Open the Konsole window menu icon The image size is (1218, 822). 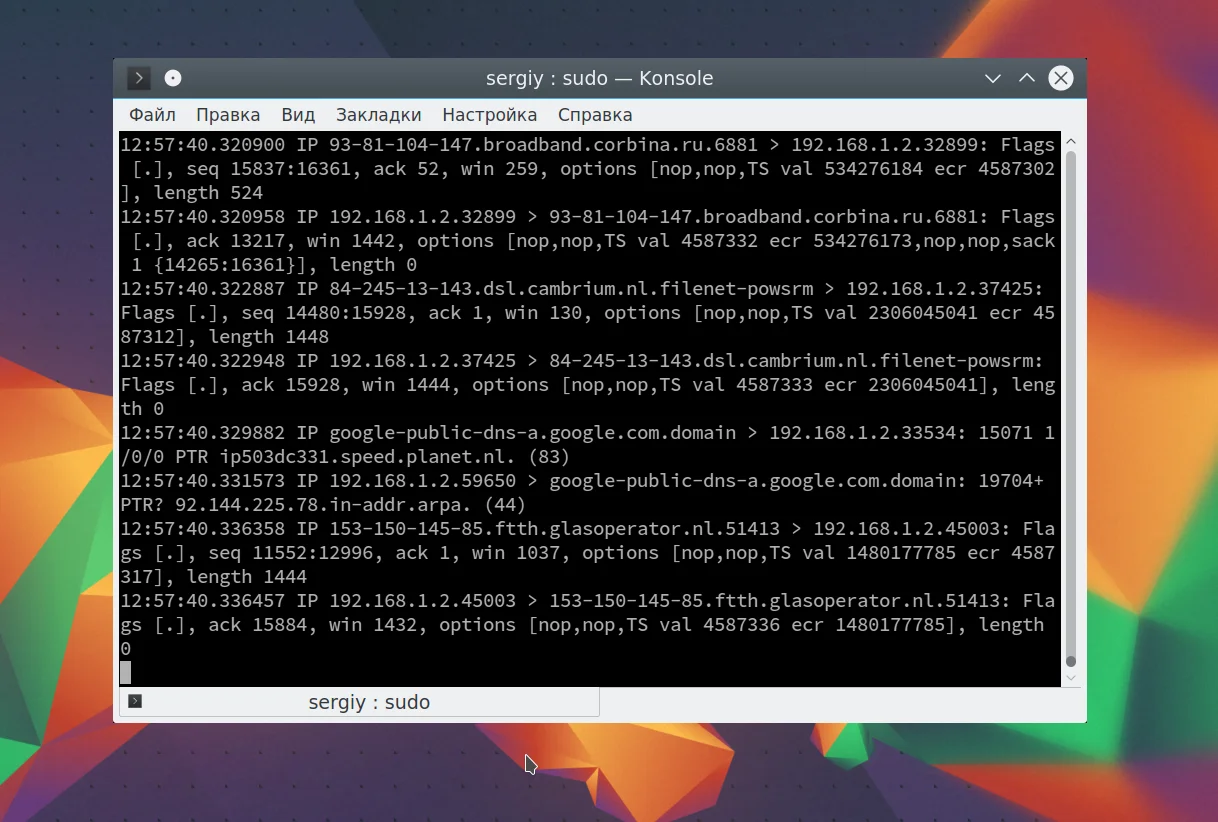tap(139, 78)
